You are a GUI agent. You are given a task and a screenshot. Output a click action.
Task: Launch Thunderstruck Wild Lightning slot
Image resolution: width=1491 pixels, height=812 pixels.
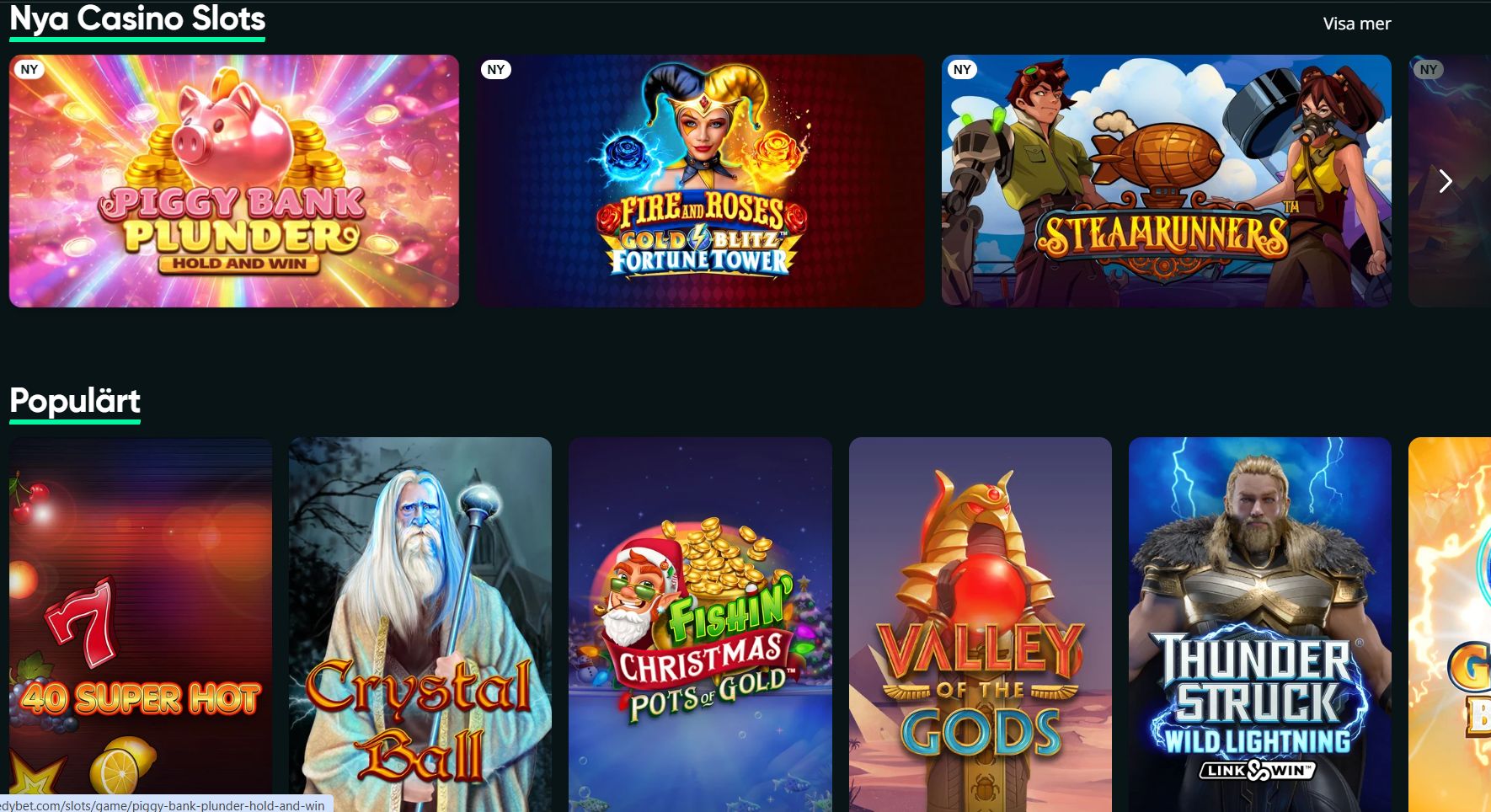[1260, 624]
